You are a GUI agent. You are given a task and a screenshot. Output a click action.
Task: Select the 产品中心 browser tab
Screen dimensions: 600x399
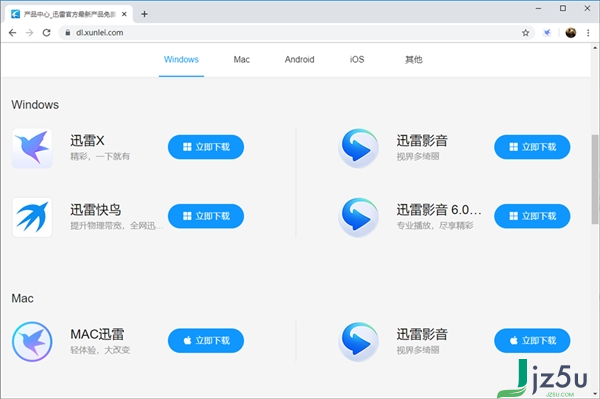tap(69, 14)
